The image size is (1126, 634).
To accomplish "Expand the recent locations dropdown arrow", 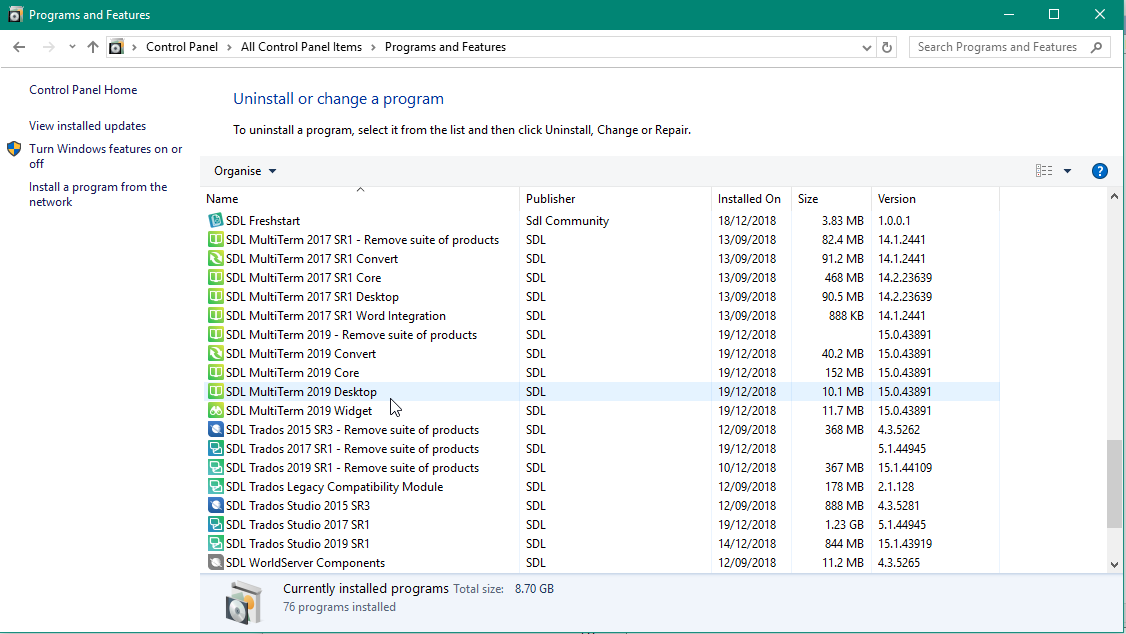I will click(72, 47).
